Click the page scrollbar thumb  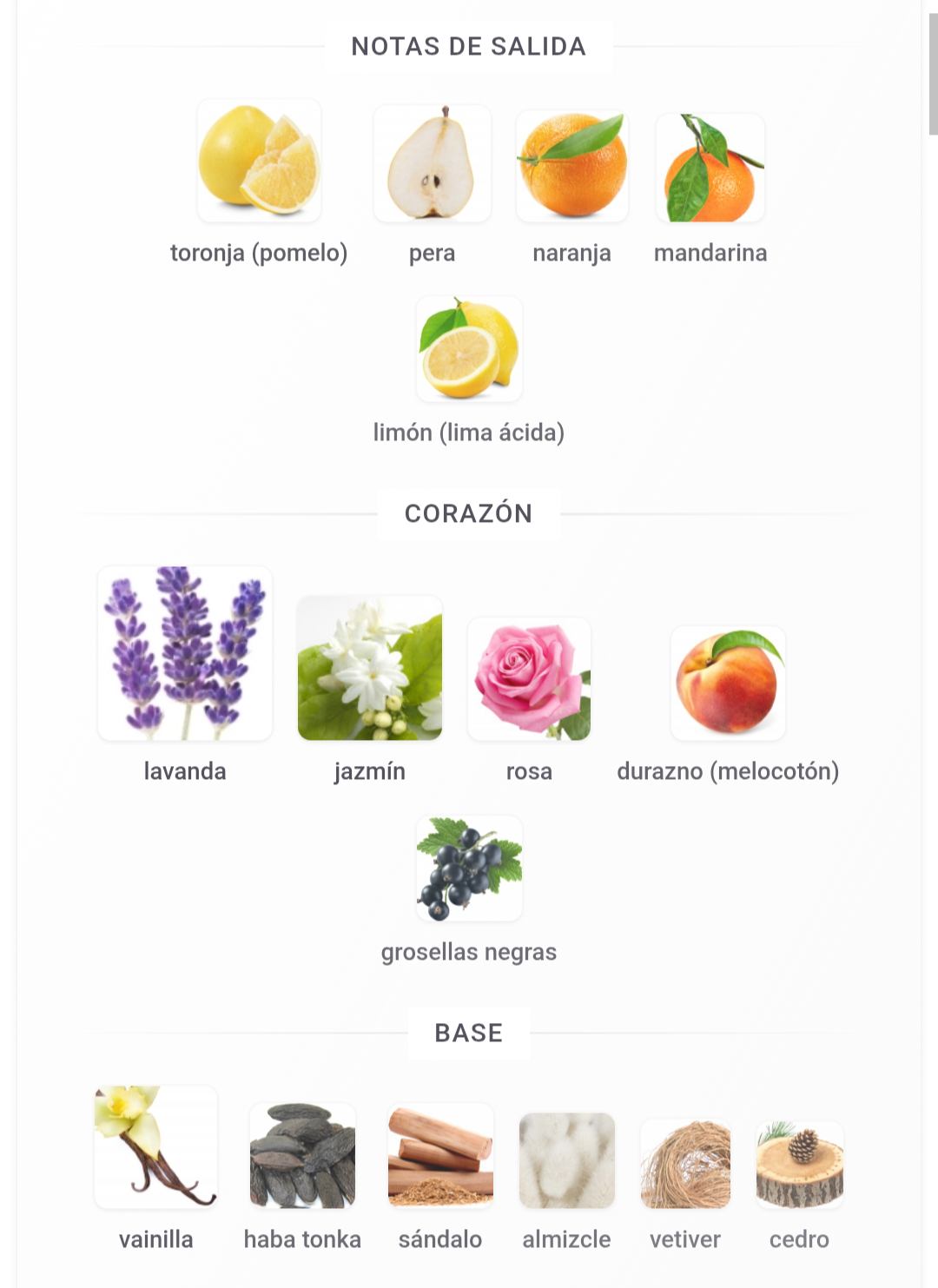(933, 74)
